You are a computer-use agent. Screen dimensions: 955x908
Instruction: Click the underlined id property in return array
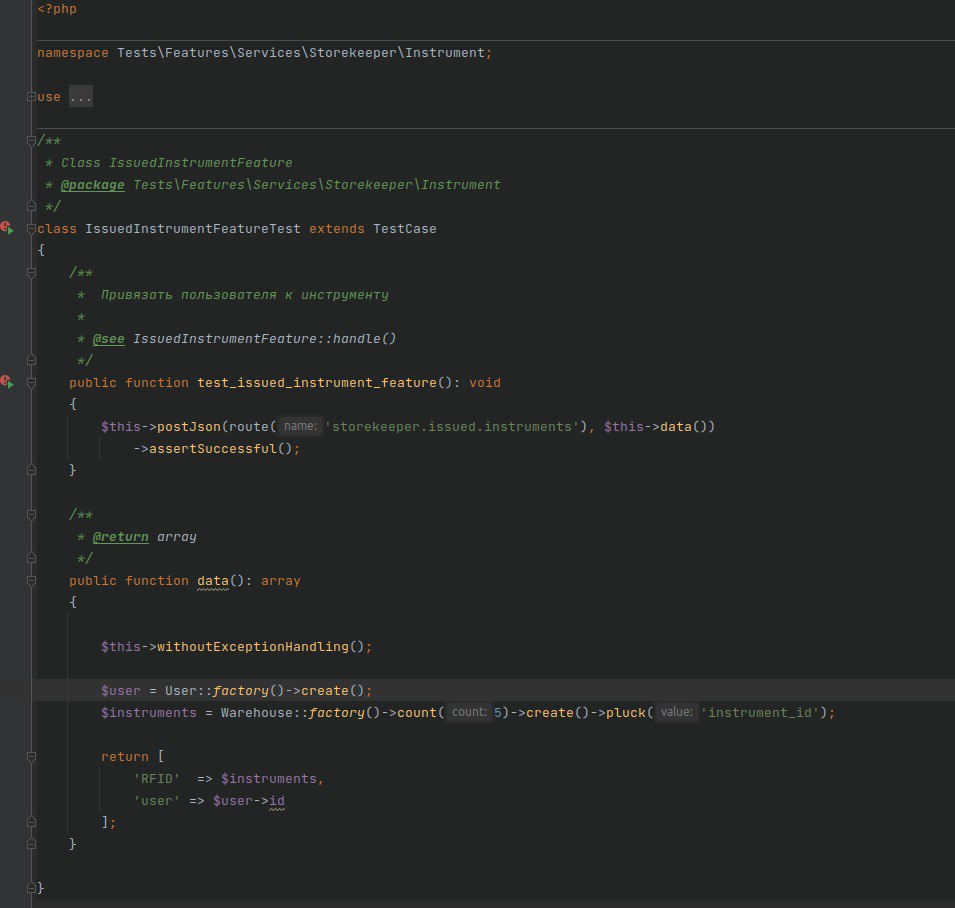[x=277, y=801]
